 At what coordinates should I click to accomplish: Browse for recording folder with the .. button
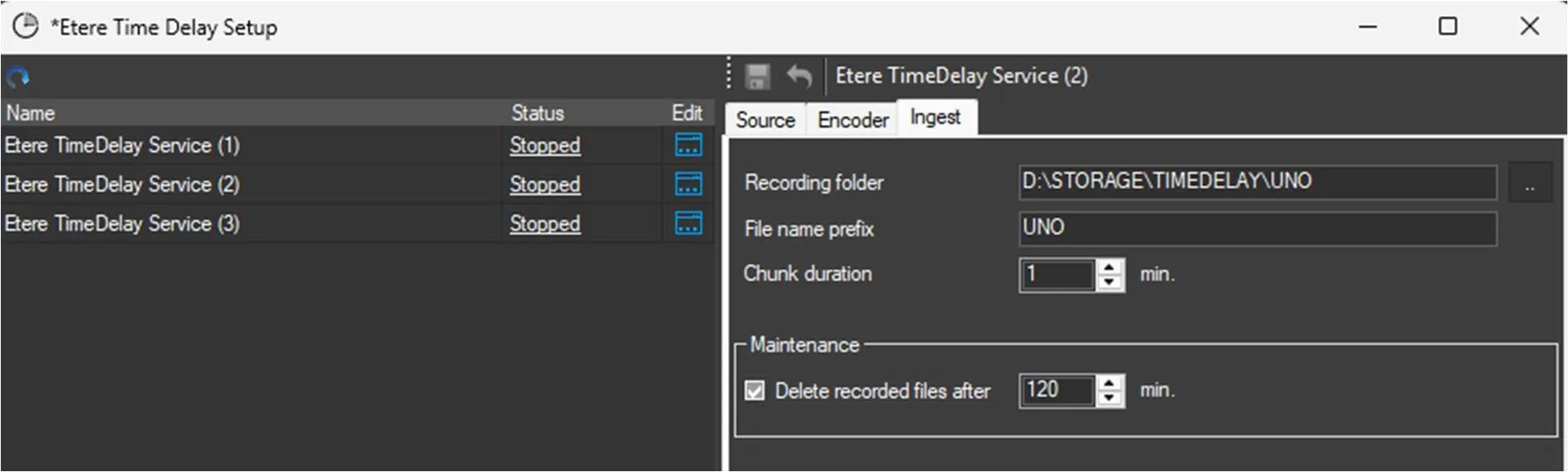pos(1529,183)
